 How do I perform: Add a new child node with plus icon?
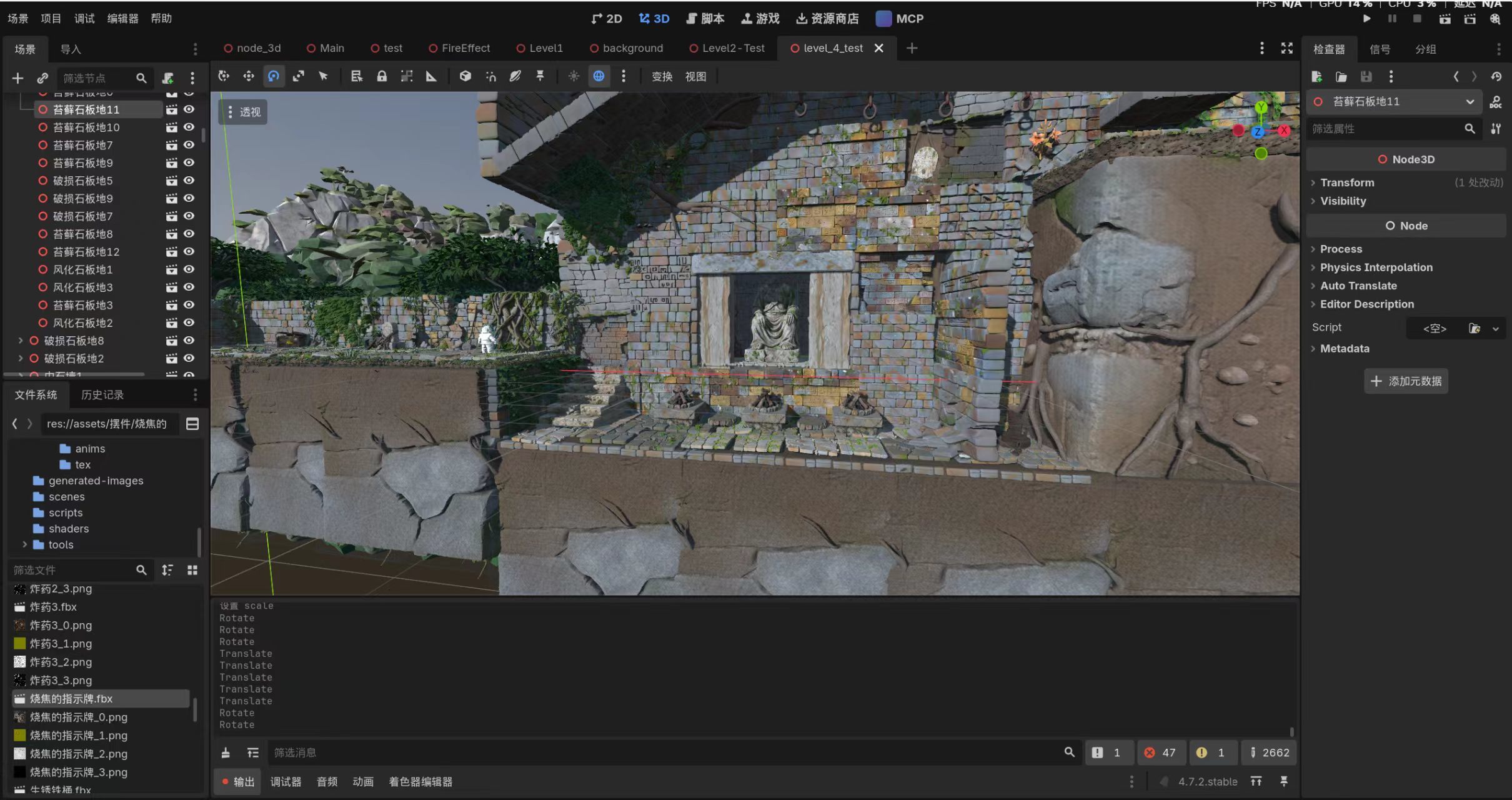[17, 78]
